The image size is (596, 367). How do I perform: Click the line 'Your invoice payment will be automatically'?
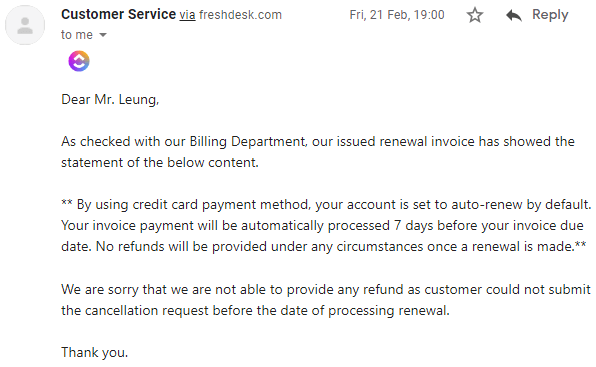(322, 225)
